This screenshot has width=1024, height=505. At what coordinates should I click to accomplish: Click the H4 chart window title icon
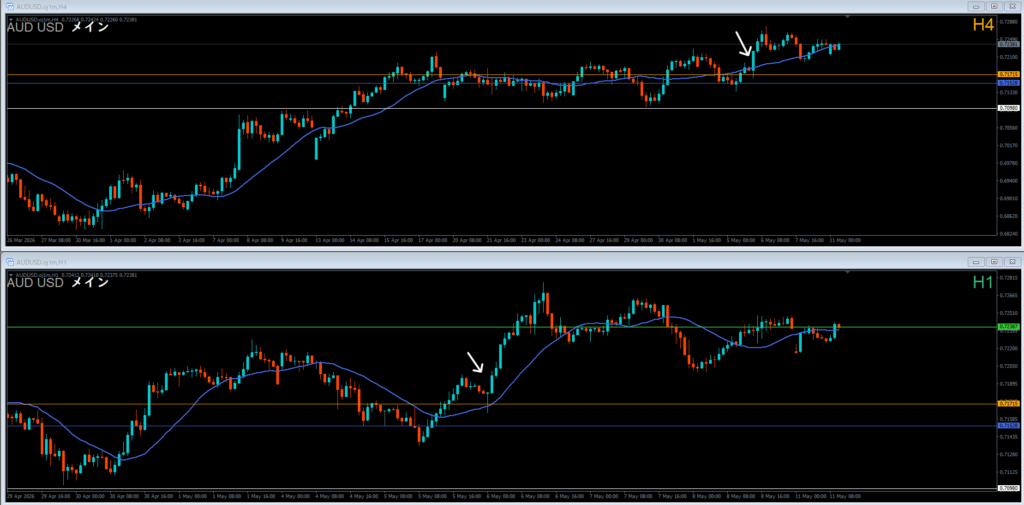pyautogui.click(x=10, y=6)
